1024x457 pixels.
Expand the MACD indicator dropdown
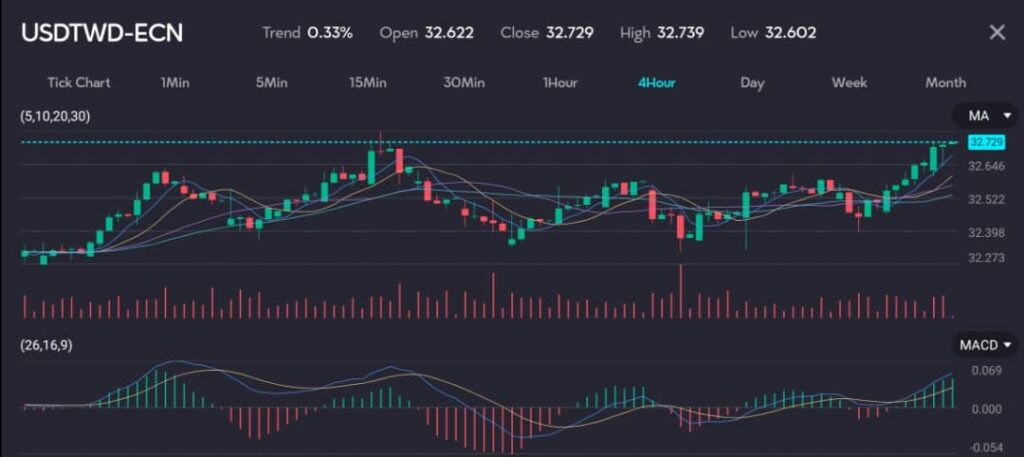[x=986, y=345]
